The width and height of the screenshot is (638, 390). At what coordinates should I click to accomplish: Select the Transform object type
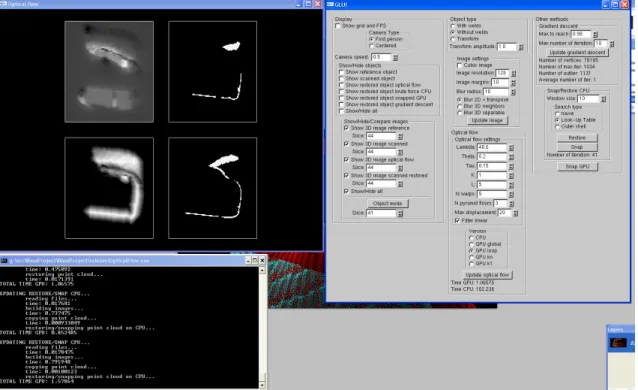[453, 39]
